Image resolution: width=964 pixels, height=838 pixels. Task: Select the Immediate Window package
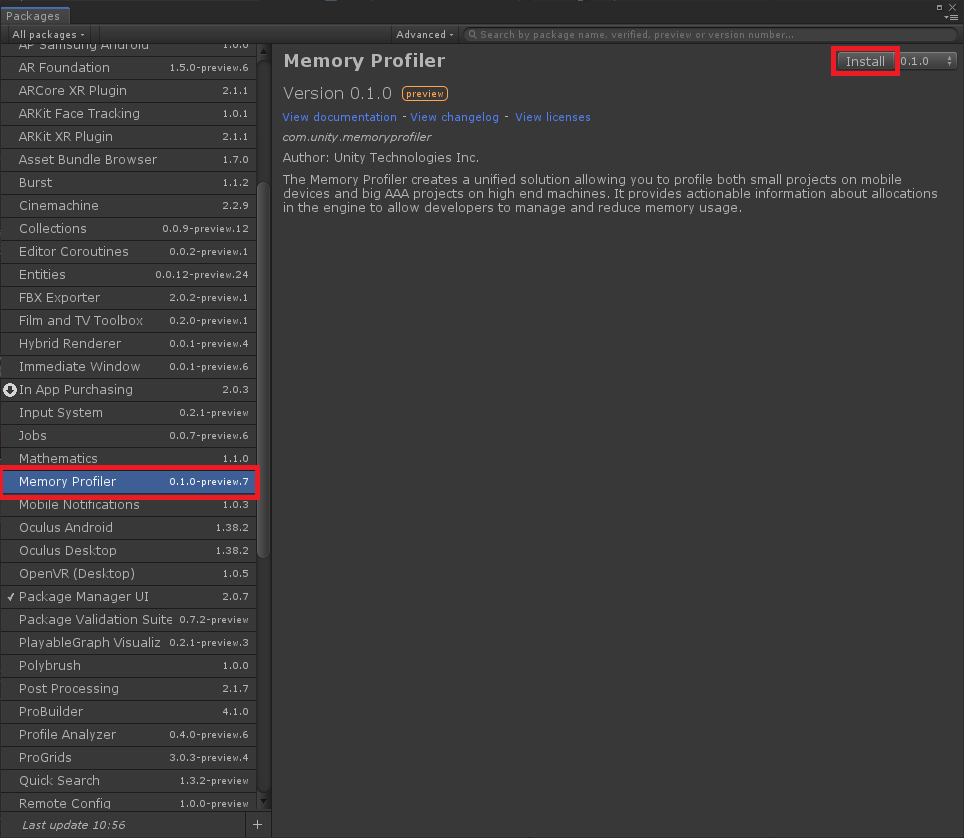coord(128,366)
